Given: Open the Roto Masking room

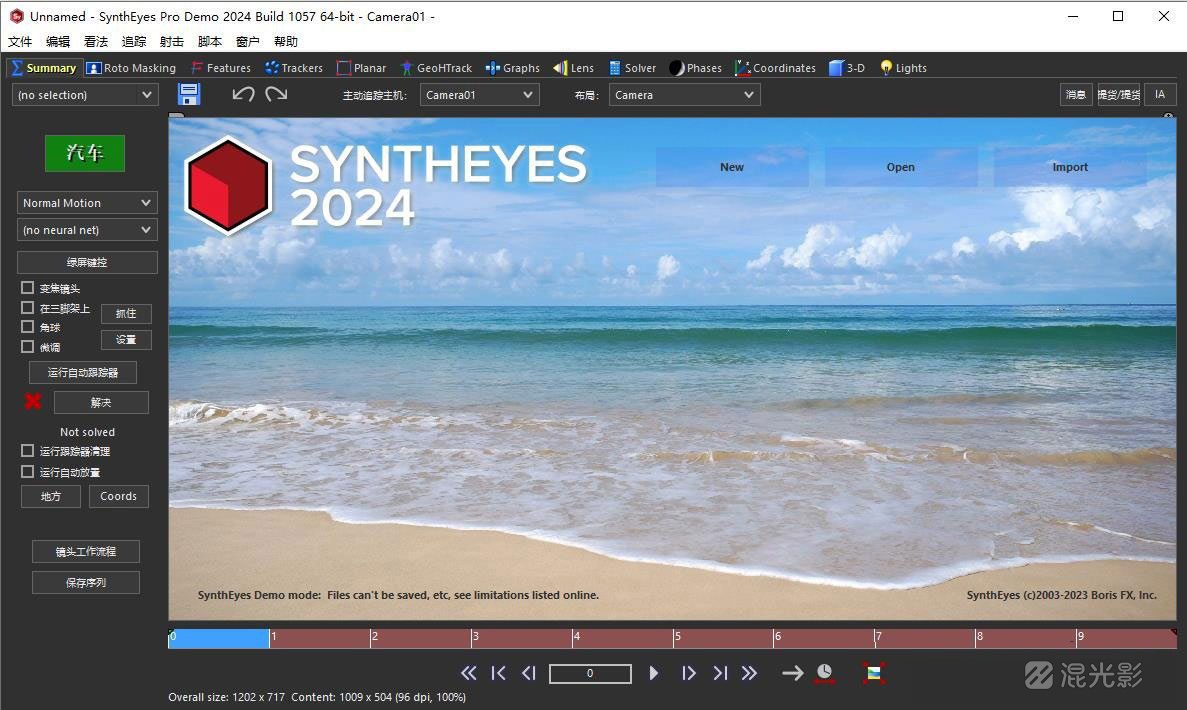Looking at the screenshot, I should [131, 68].
